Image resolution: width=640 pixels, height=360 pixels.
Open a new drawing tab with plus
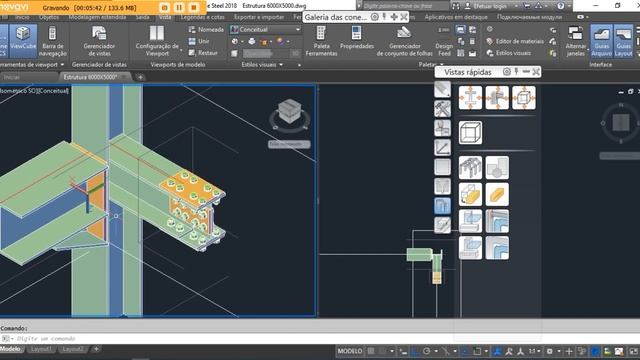coord(140,77)
